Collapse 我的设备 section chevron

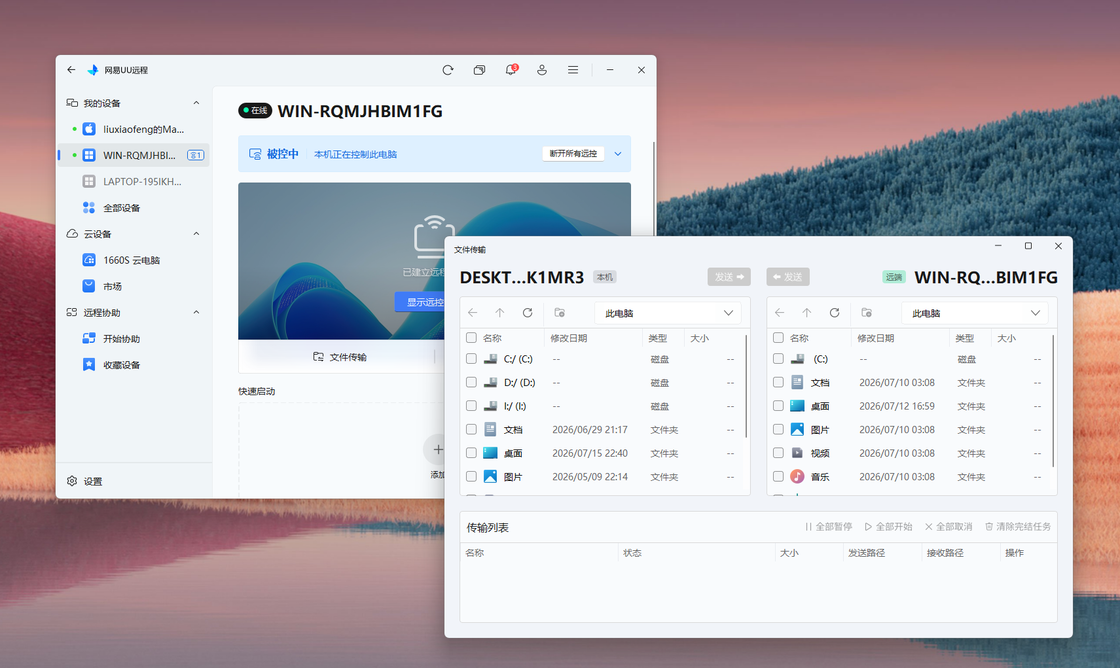pos(196,103)
